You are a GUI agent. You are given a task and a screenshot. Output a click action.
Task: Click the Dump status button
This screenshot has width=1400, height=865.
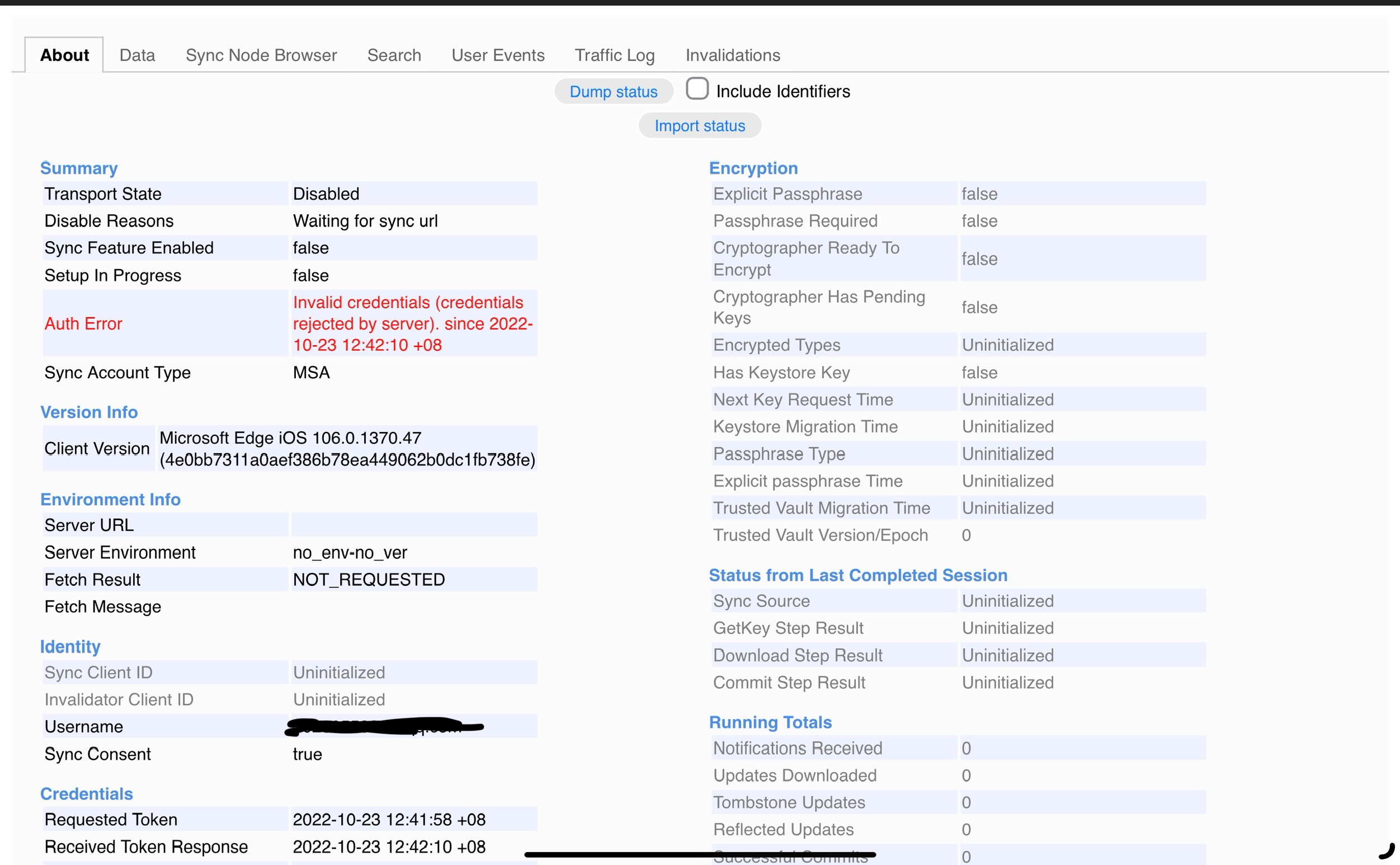click(613, 92)
